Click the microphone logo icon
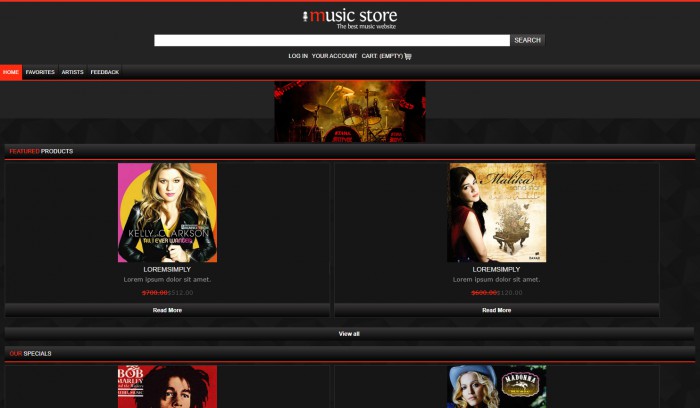The height and width of the screenshot is (408, 700). click(305, 17)
